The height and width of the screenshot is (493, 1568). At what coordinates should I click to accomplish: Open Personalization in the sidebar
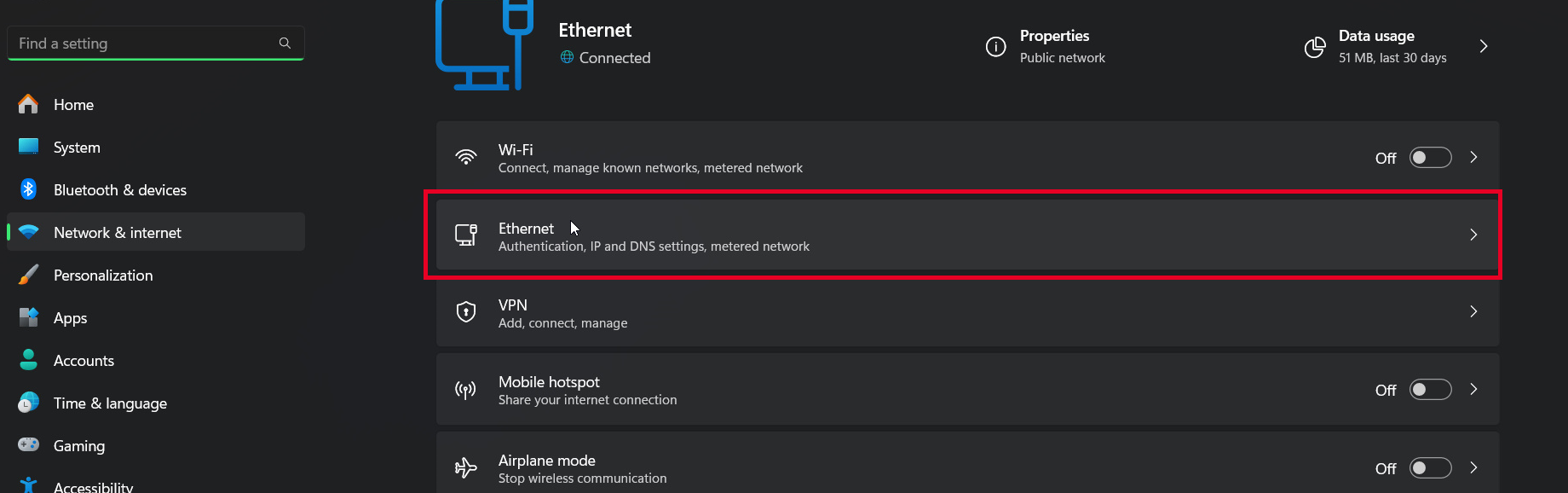(x=103, y=275)
